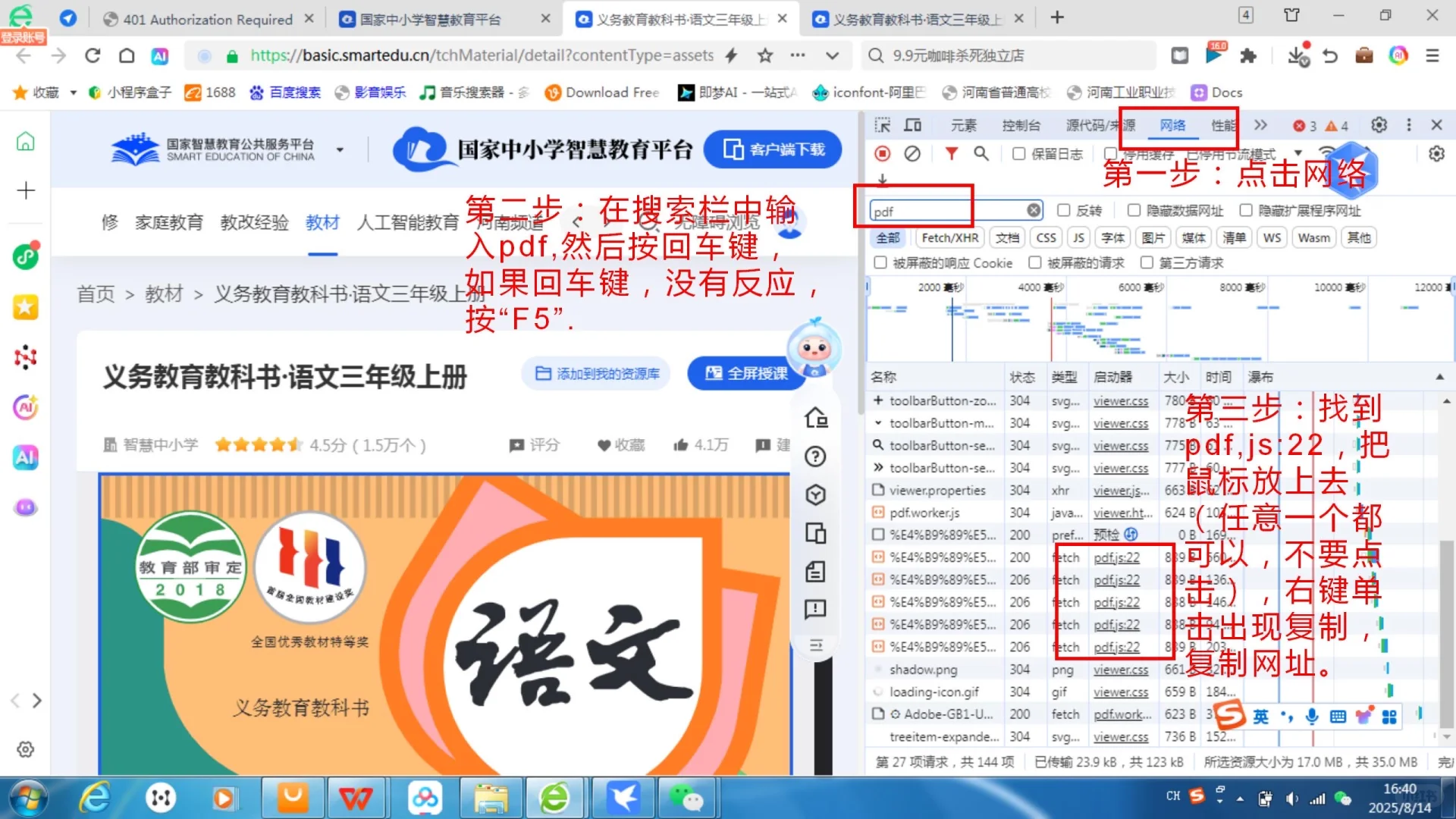1456x819 pixels.
Task: Click the browser reload icon
Action: (x=93, y=55)
